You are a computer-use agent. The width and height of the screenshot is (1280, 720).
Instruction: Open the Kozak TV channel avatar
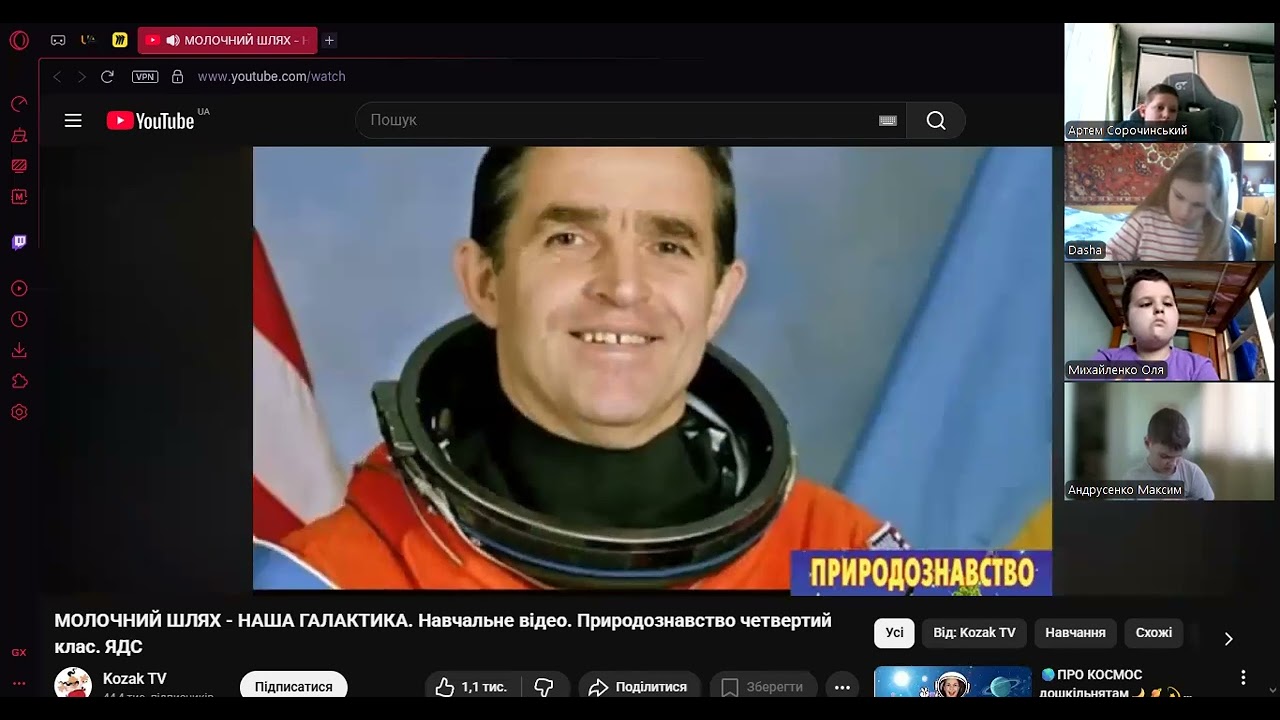pos(73,683)
